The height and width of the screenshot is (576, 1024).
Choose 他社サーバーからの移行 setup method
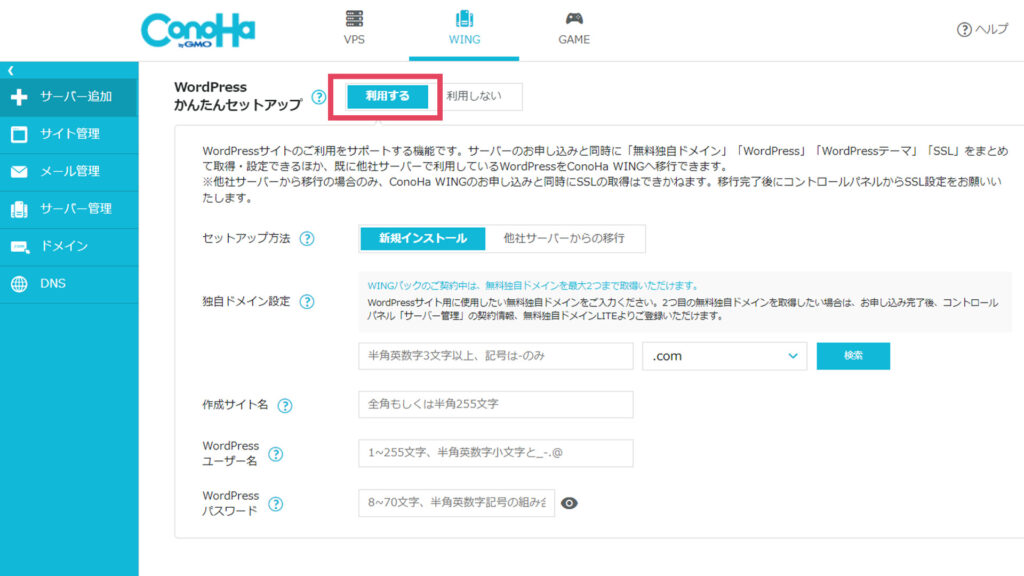tap(564, 238)
